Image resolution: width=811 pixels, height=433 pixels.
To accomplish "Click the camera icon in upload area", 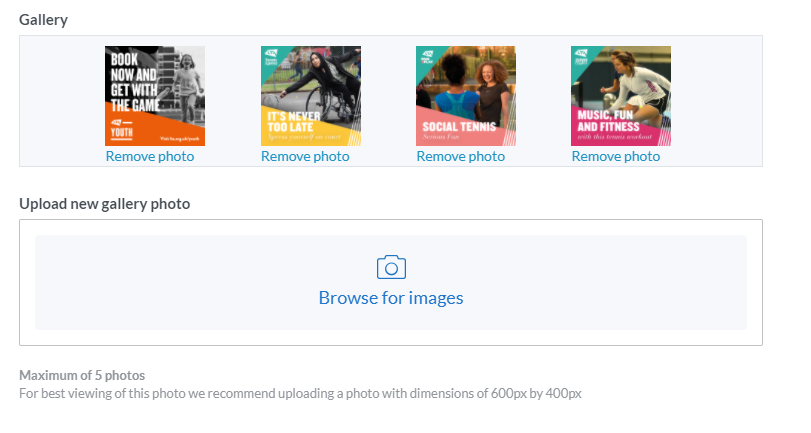I will pos(391,267).
